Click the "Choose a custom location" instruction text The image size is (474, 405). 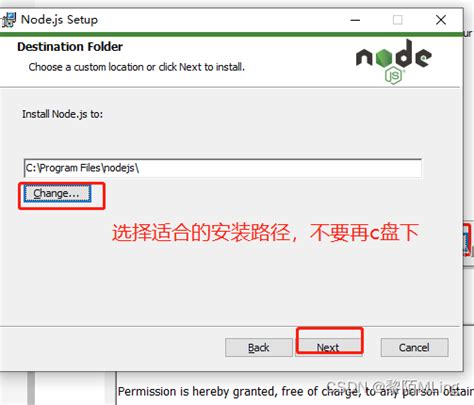click(137, 67)
